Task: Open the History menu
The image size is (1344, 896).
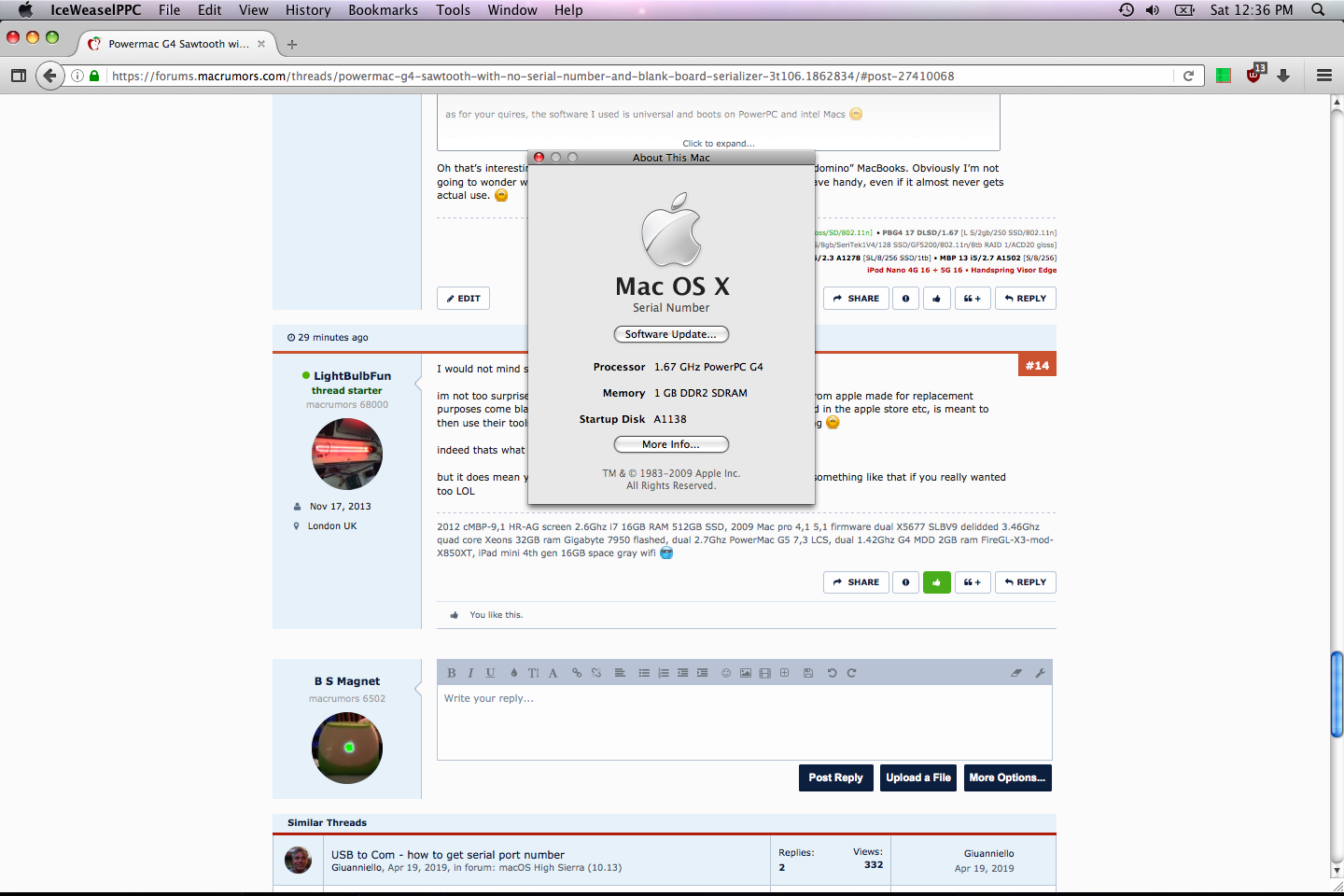Action: [x=308, y=10]
